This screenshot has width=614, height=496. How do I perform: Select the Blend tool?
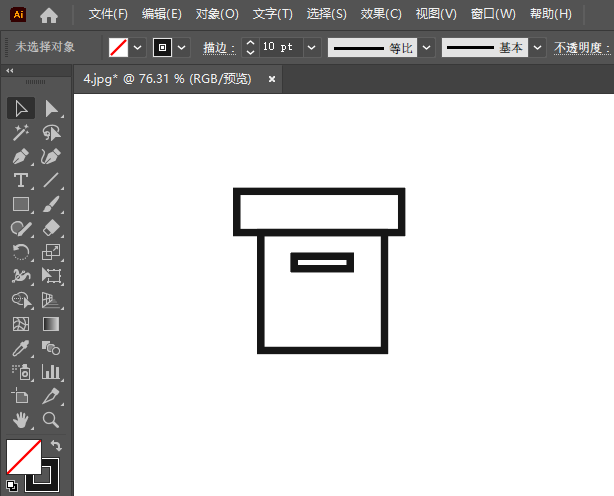pyautogui.click(x=51, y=348)
